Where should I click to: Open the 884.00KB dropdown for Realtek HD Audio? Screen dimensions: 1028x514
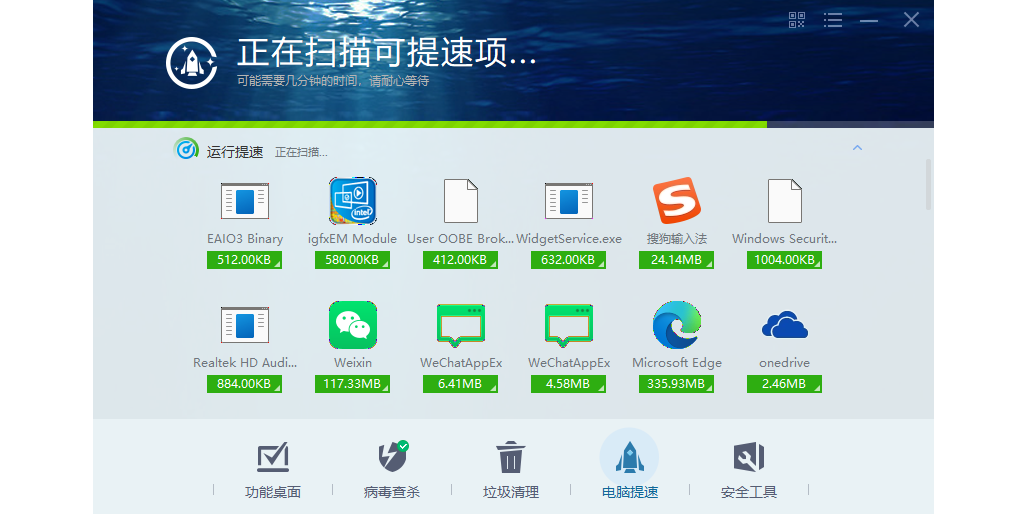click(x=245, y=384)
